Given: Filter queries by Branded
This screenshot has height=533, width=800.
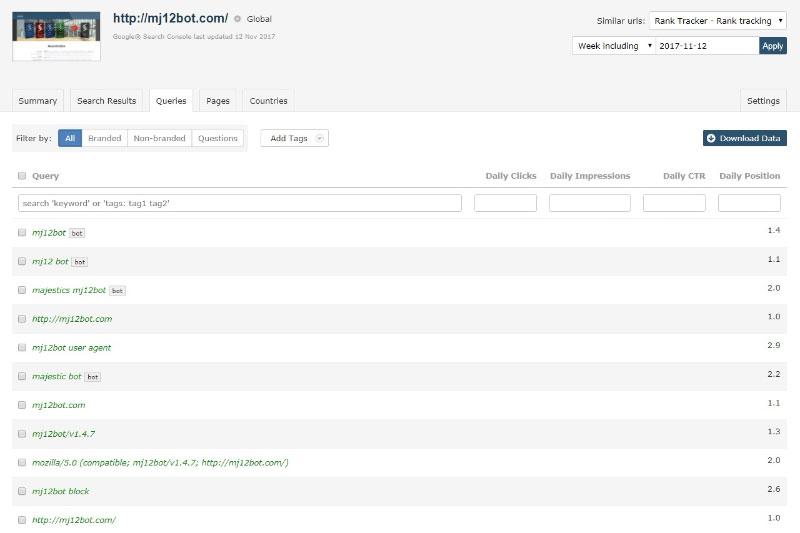Looking at the screenshot, I should (105, 138).
